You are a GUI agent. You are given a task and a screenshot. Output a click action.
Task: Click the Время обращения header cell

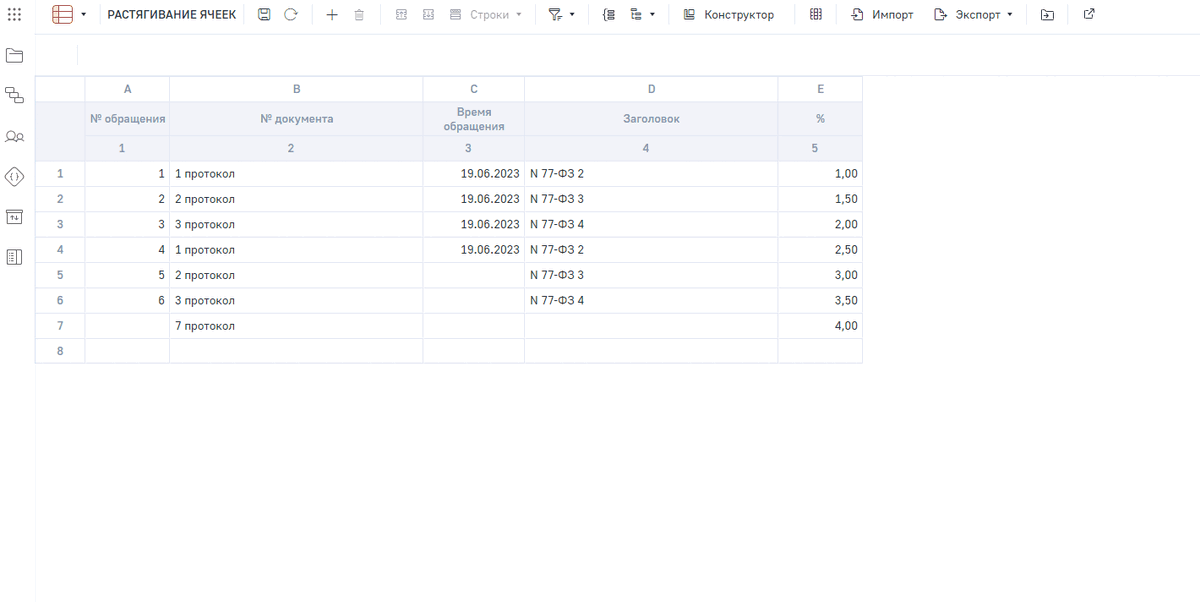coord(474,118)
